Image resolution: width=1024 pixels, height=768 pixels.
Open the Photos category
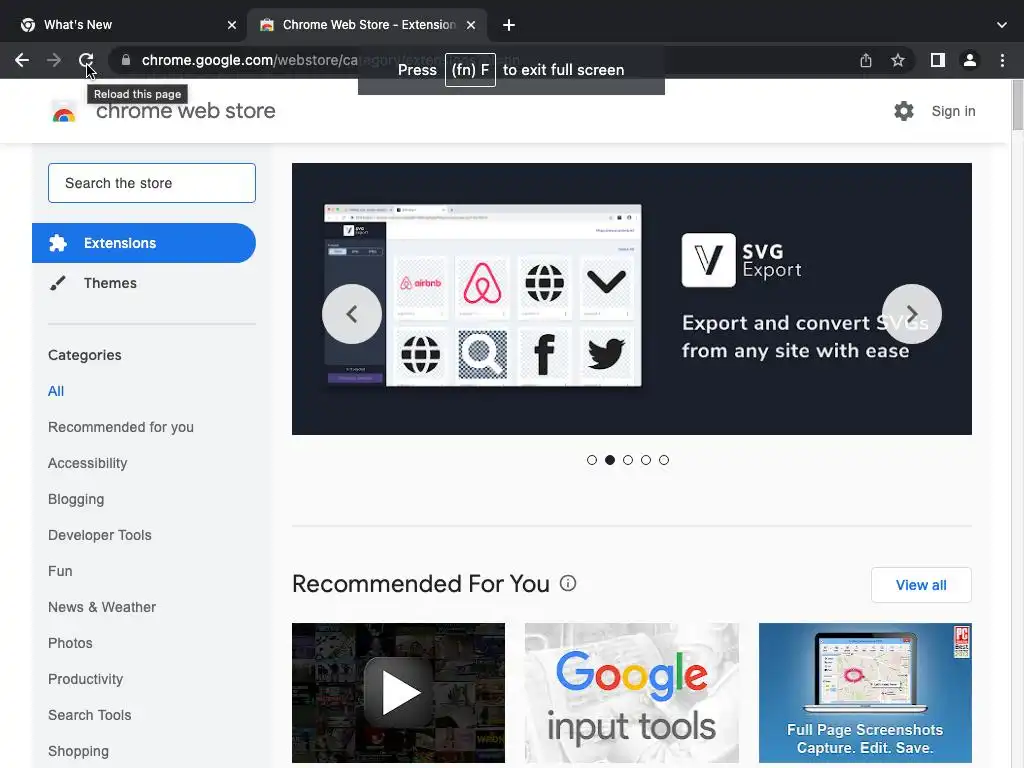71,643
